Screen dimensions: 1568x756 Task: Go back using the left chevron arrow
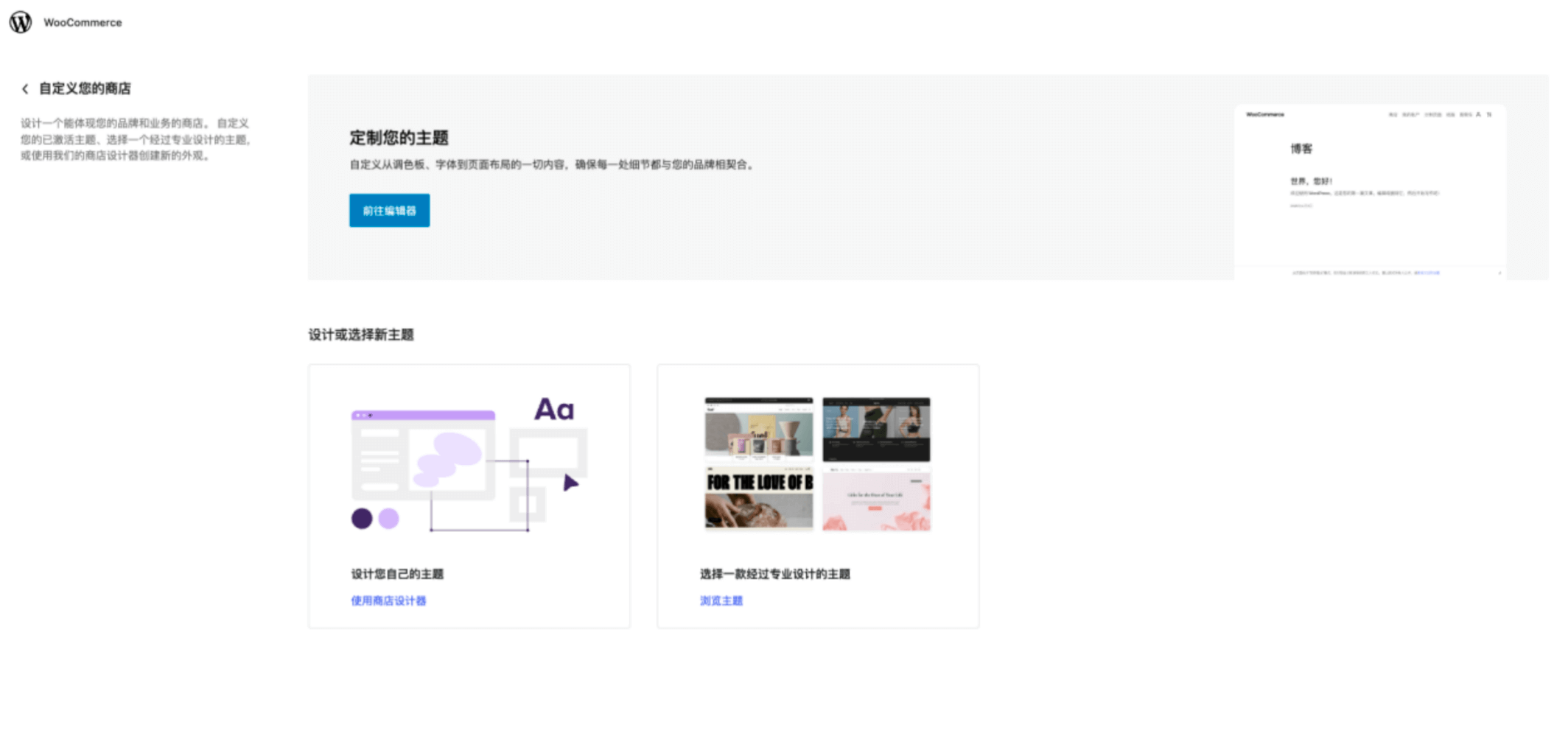click(x=25, y=89)
